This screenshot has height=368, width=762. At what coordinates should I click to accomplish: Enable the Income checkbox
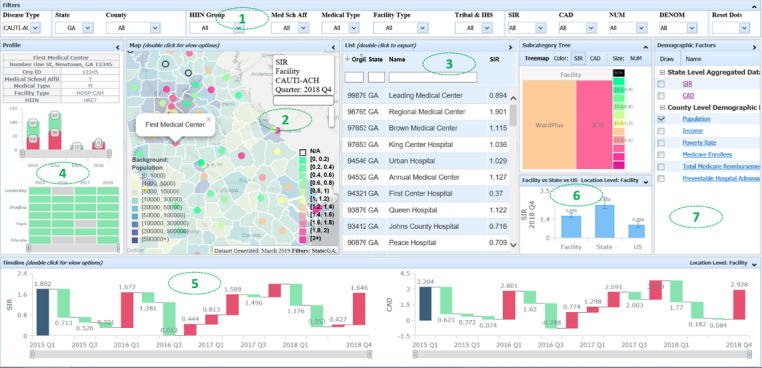tap(661, 131)
